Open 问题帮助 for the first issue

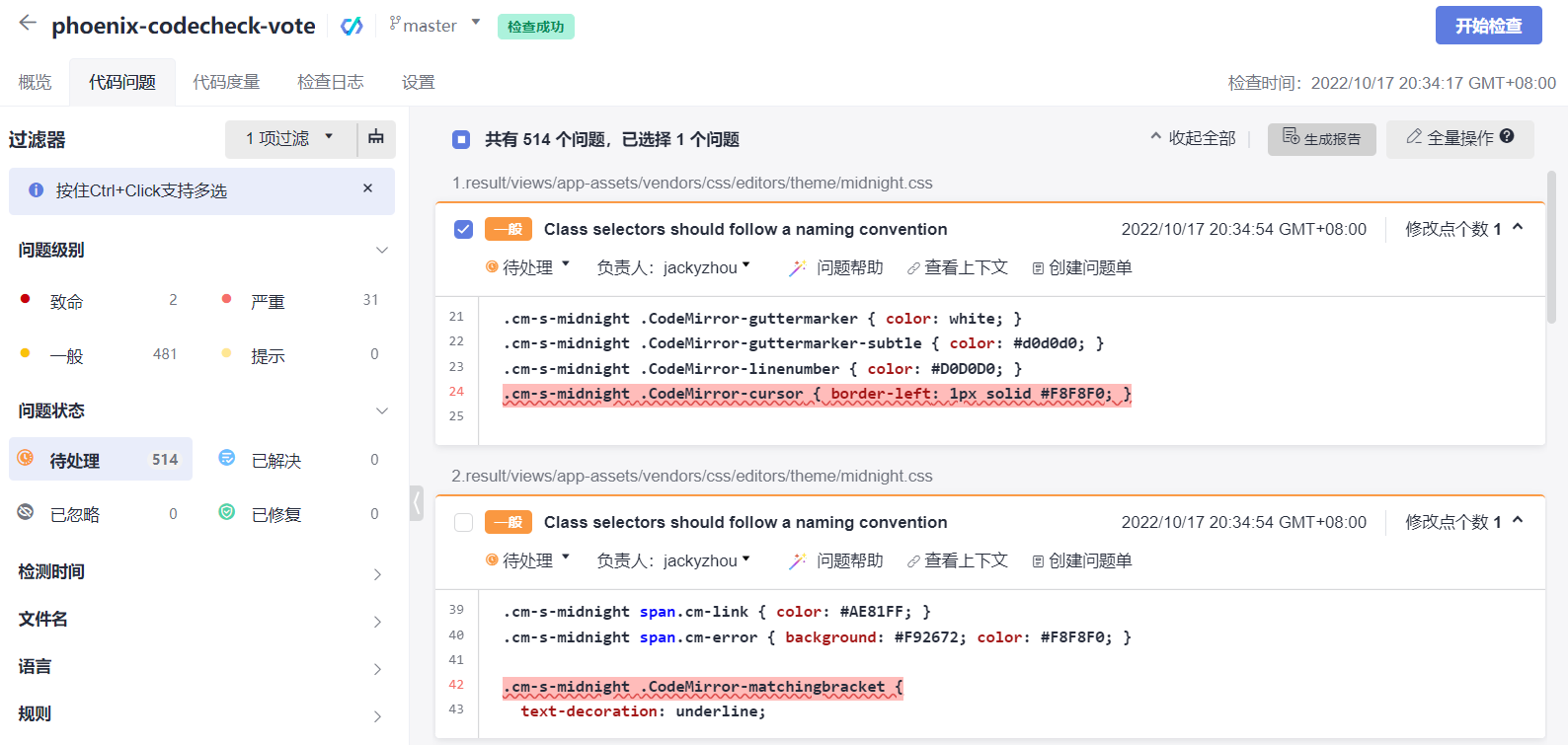(x=836, y=267)
